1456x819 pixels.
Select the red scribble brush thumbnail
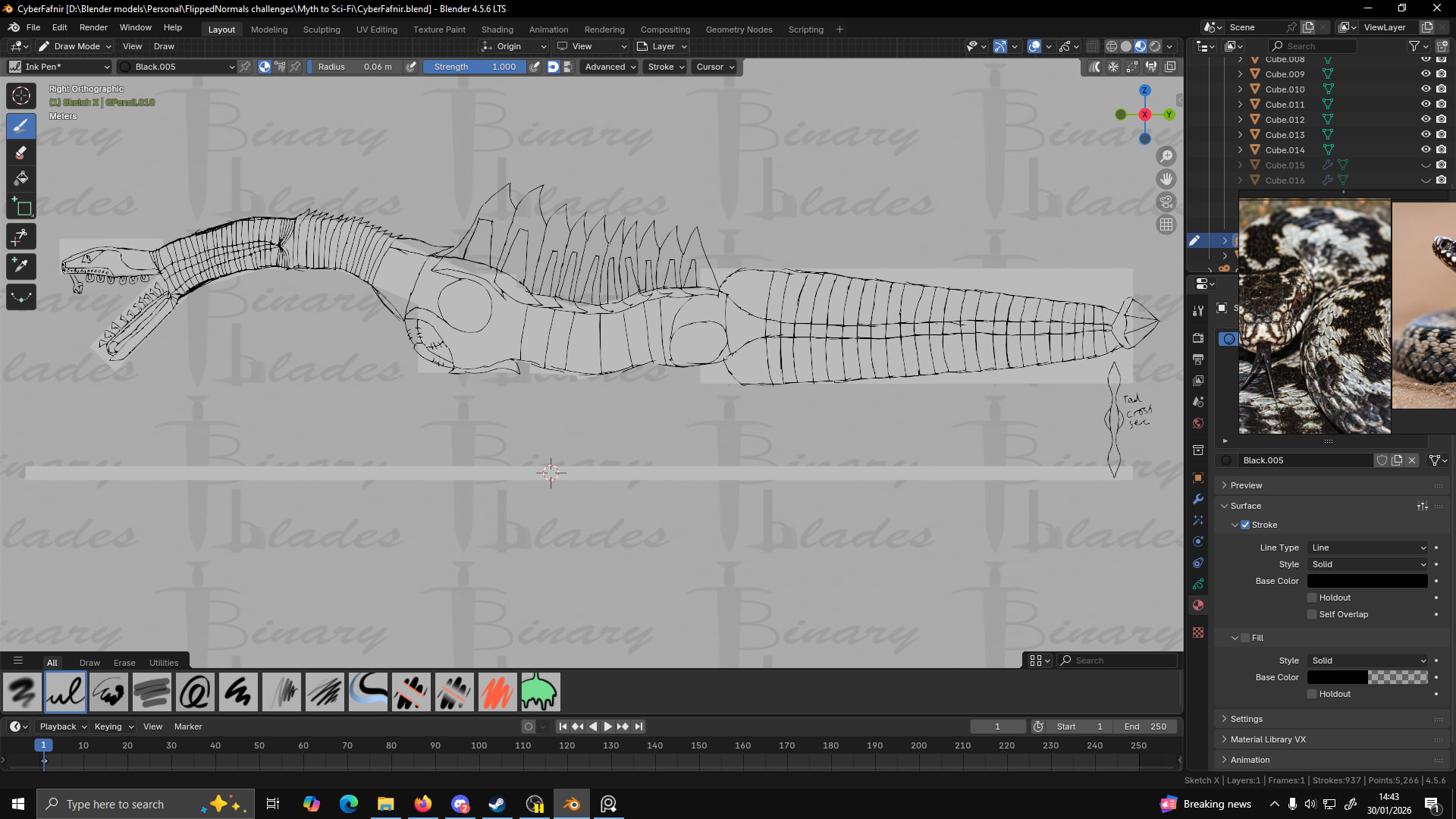(x=497, y=692)
